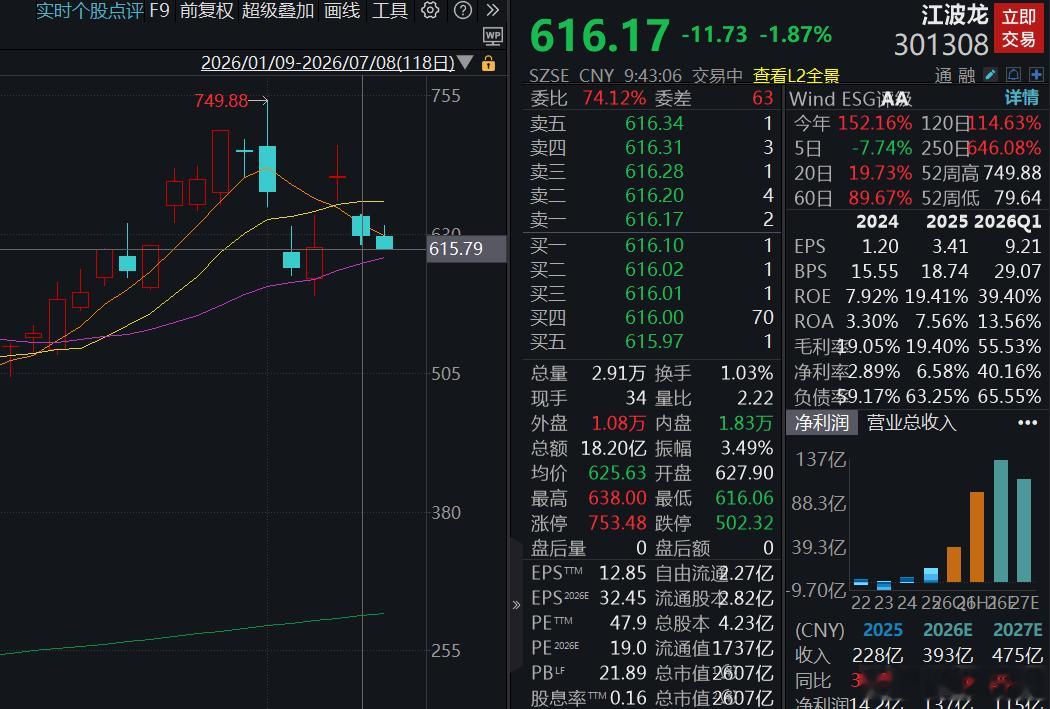Viewport: 1050px width, 709px height.
Task: Select the date range 2026/01/09-2026/07/08 label
Action: [x=327, y=63]
